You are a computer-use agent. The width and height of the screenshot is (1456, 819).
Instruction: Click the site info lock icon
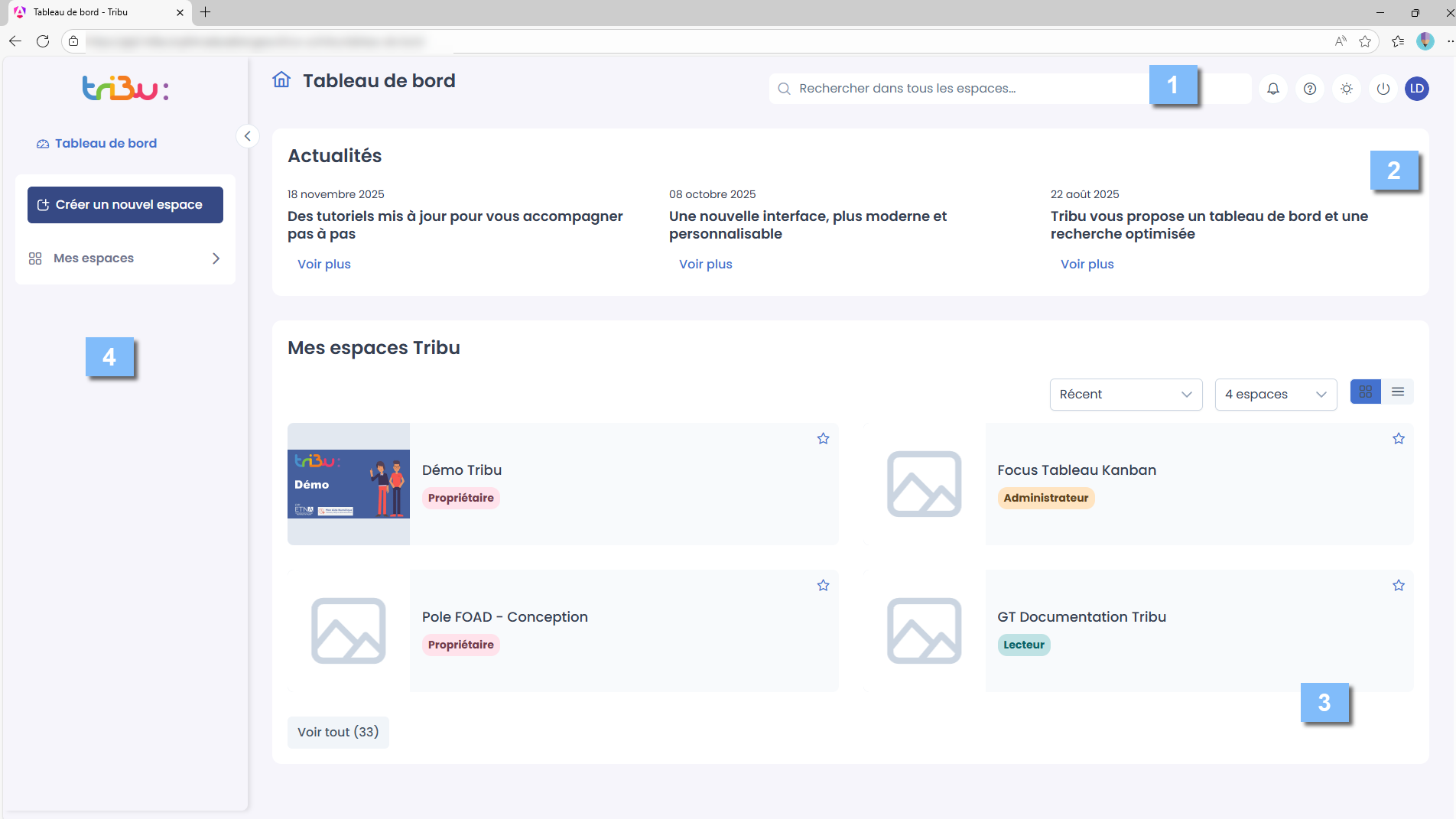[x=73, y=41]
